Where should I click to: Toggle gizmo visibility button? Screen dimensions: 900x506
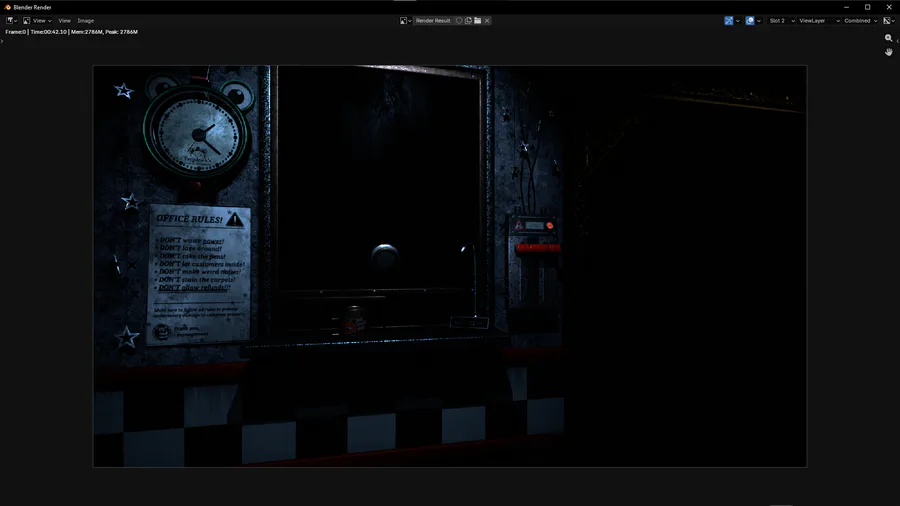coord(728,21)
